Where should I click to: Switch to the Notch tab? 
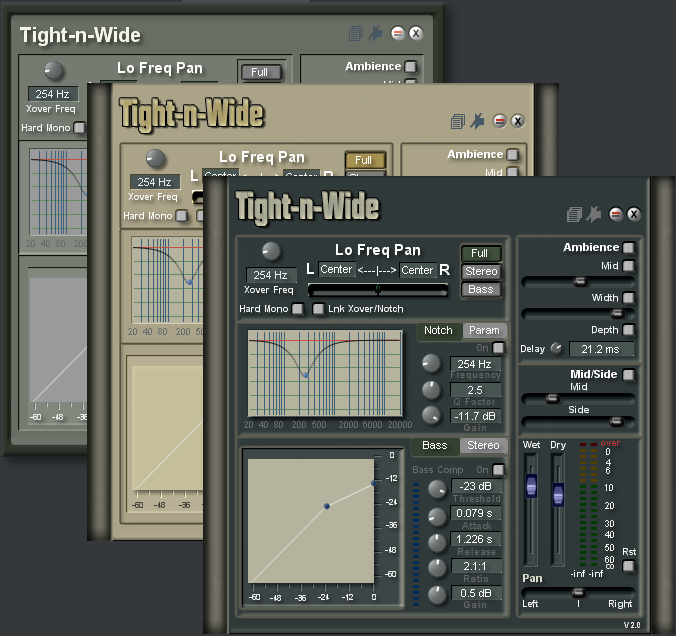[438, 331]
